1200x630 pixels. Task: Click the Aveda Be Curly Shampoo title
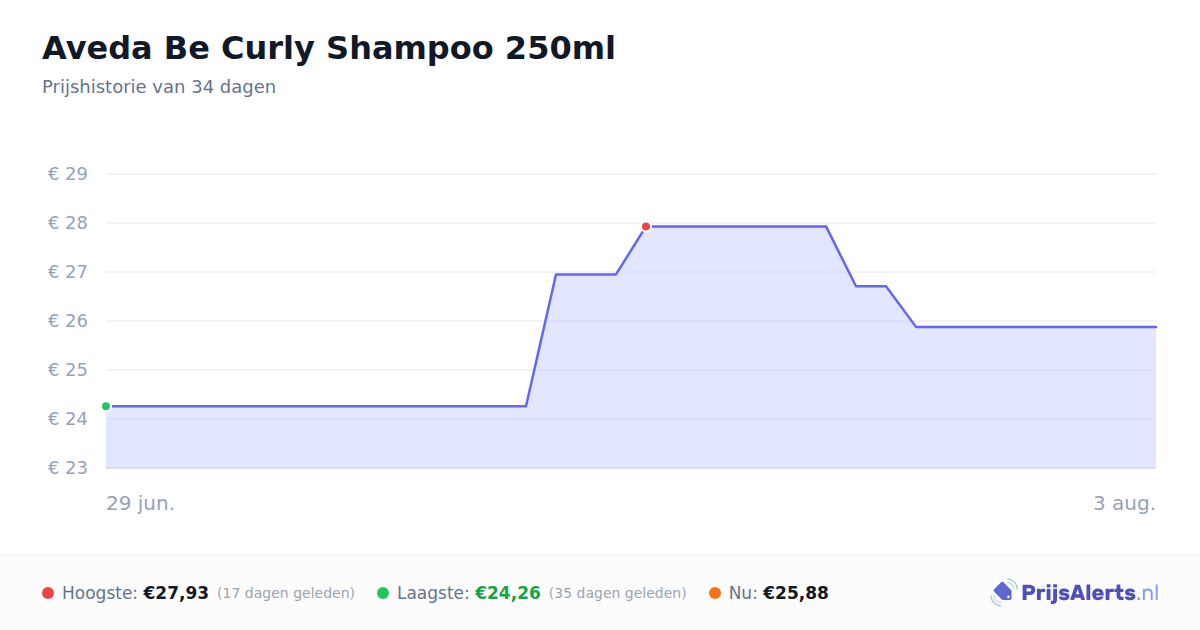click(329, 48)
